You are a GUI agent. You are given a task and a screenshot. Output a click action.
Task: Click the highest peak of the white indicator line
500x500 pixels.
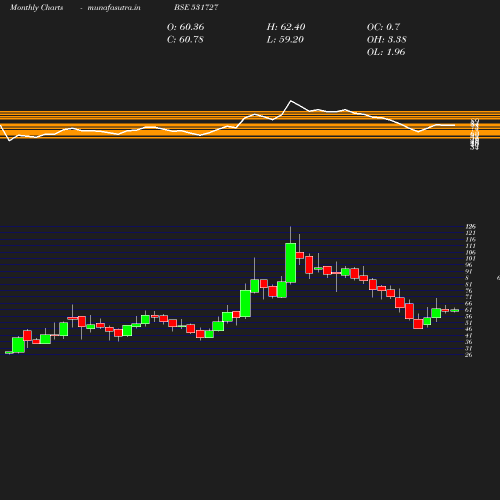tap(291, 100)
